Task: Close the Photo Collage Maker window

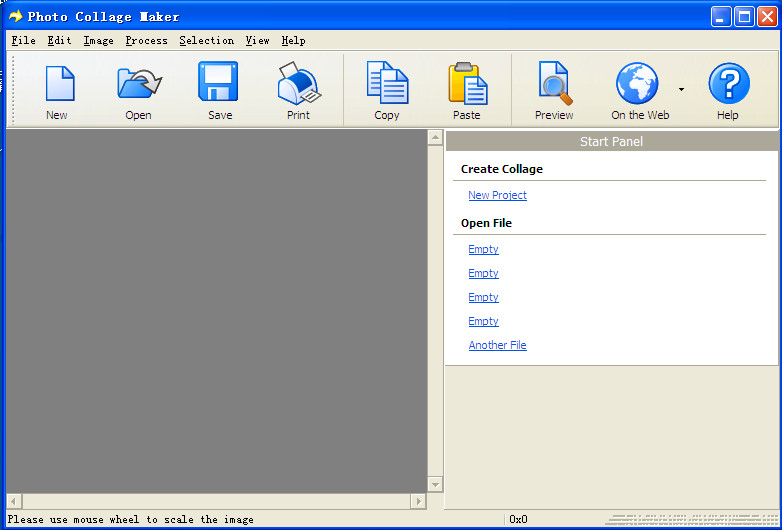Action: 767,16
